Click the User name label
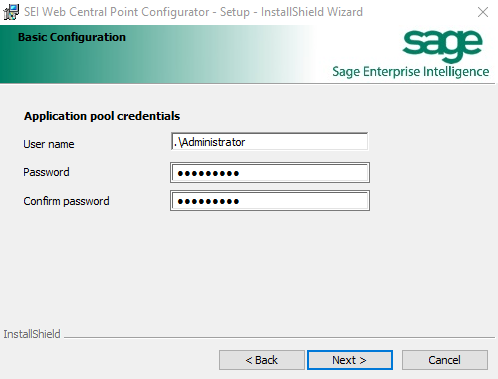 tap(49, 144)
